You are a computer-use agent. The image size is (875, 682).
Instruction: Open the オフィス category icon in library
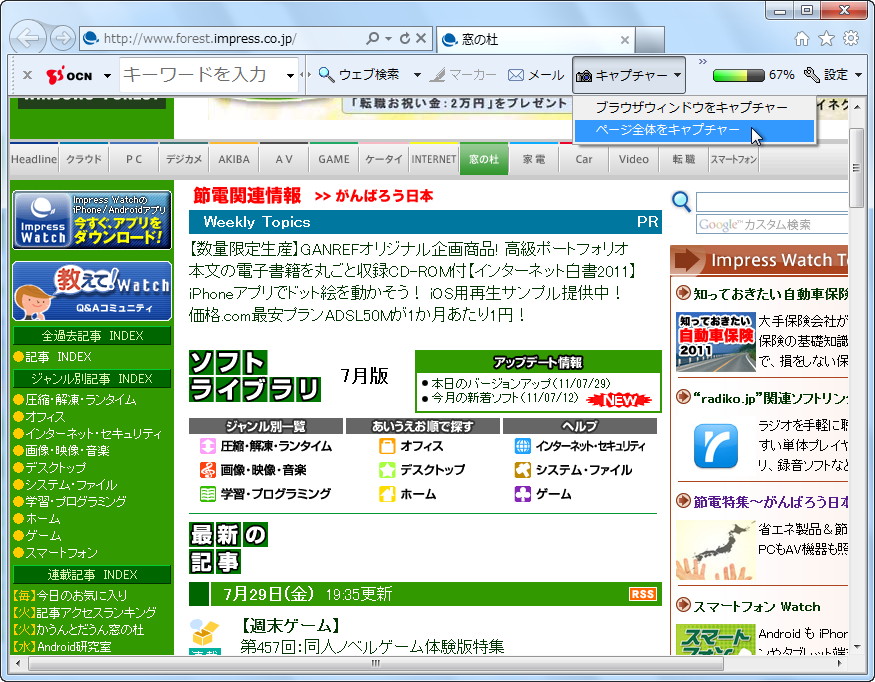coord(387,446)
